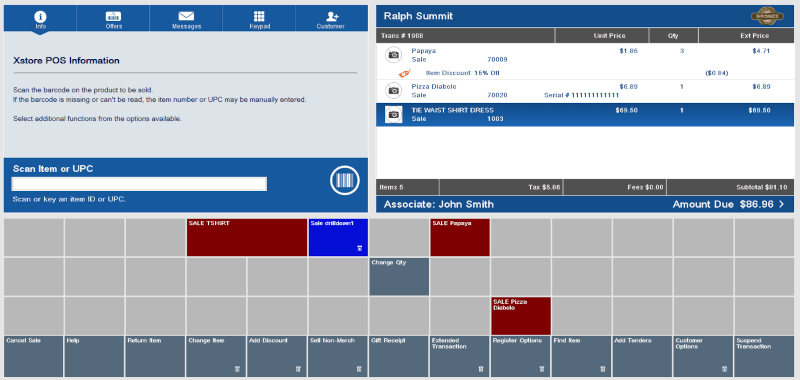The width and height of the screenshot is (800, 380).
Task: Open the Messages tab
Action: point(186,18)
